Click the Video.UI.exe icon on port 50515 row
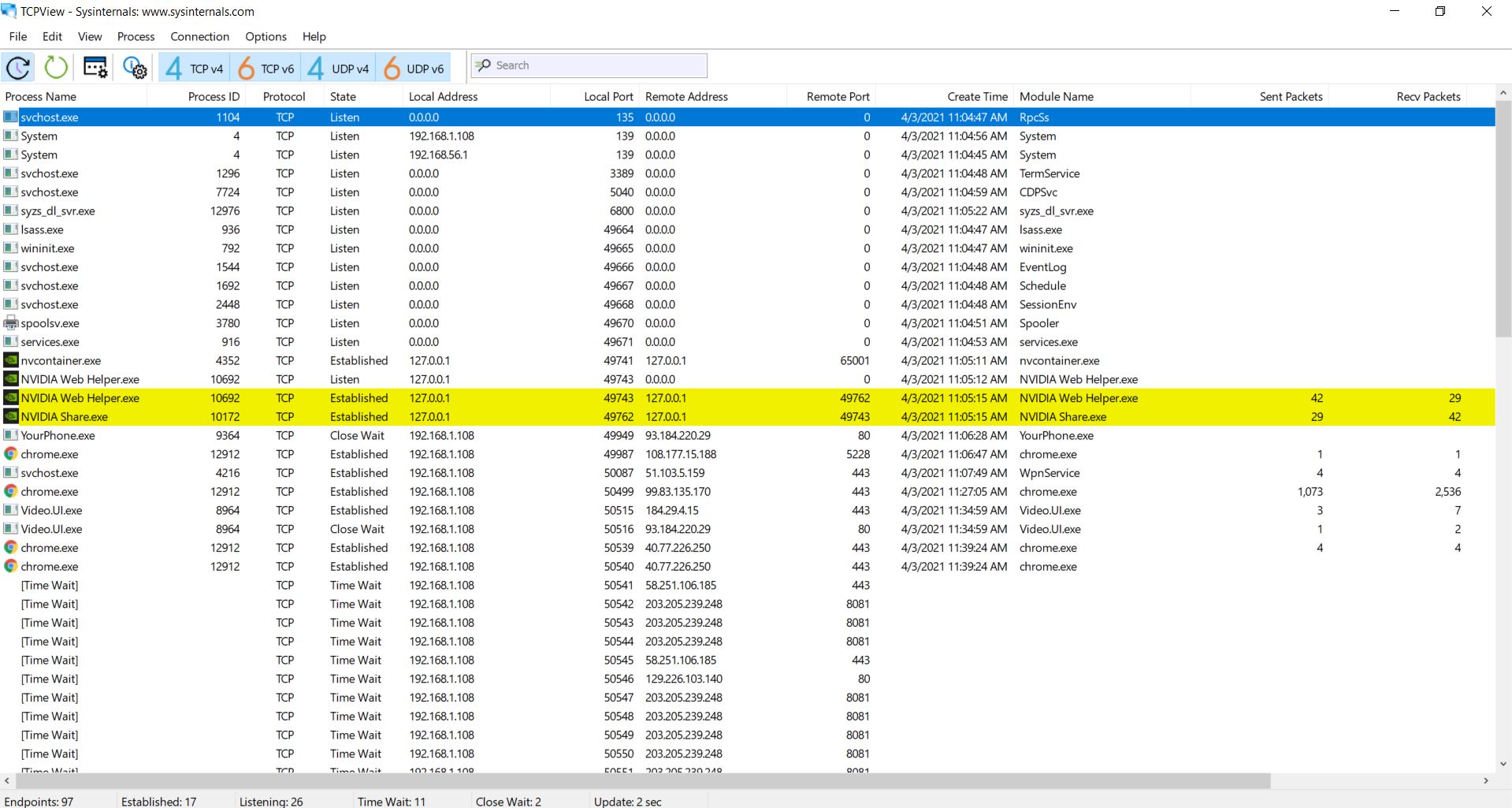This screenshot has width=1512, height=808. click(x=11, y=510)
